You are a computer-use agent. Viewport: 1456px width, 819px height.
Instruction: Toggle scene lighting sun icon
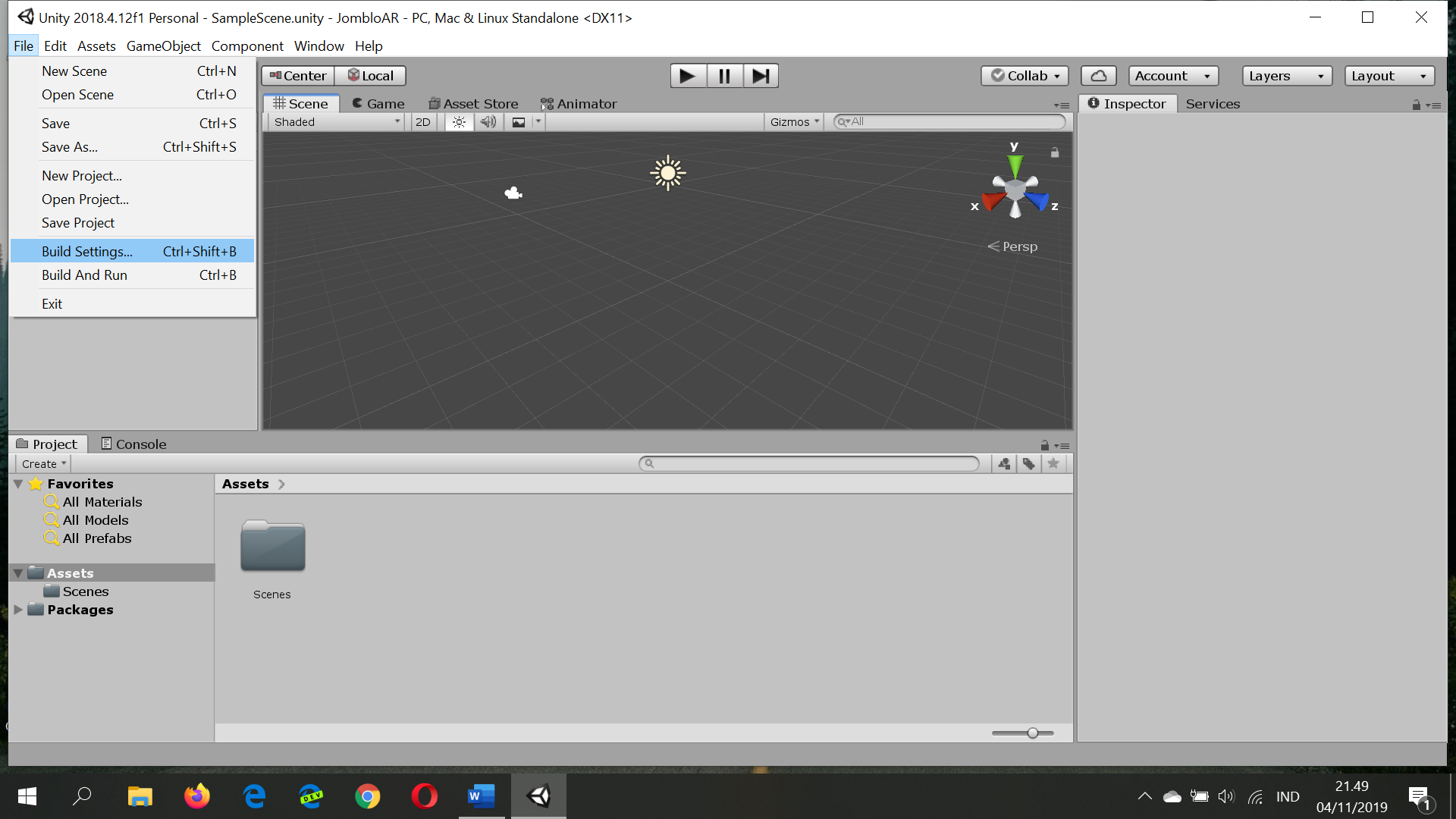459,122
